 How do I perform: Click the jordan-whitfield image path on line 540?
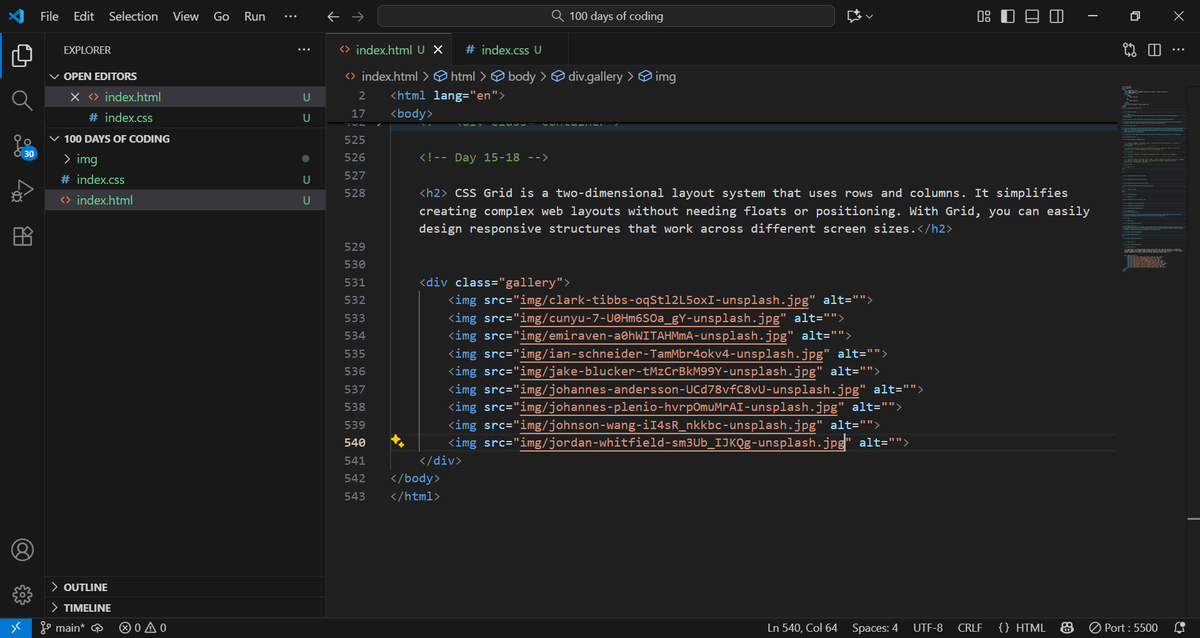(x=681, y=442)
